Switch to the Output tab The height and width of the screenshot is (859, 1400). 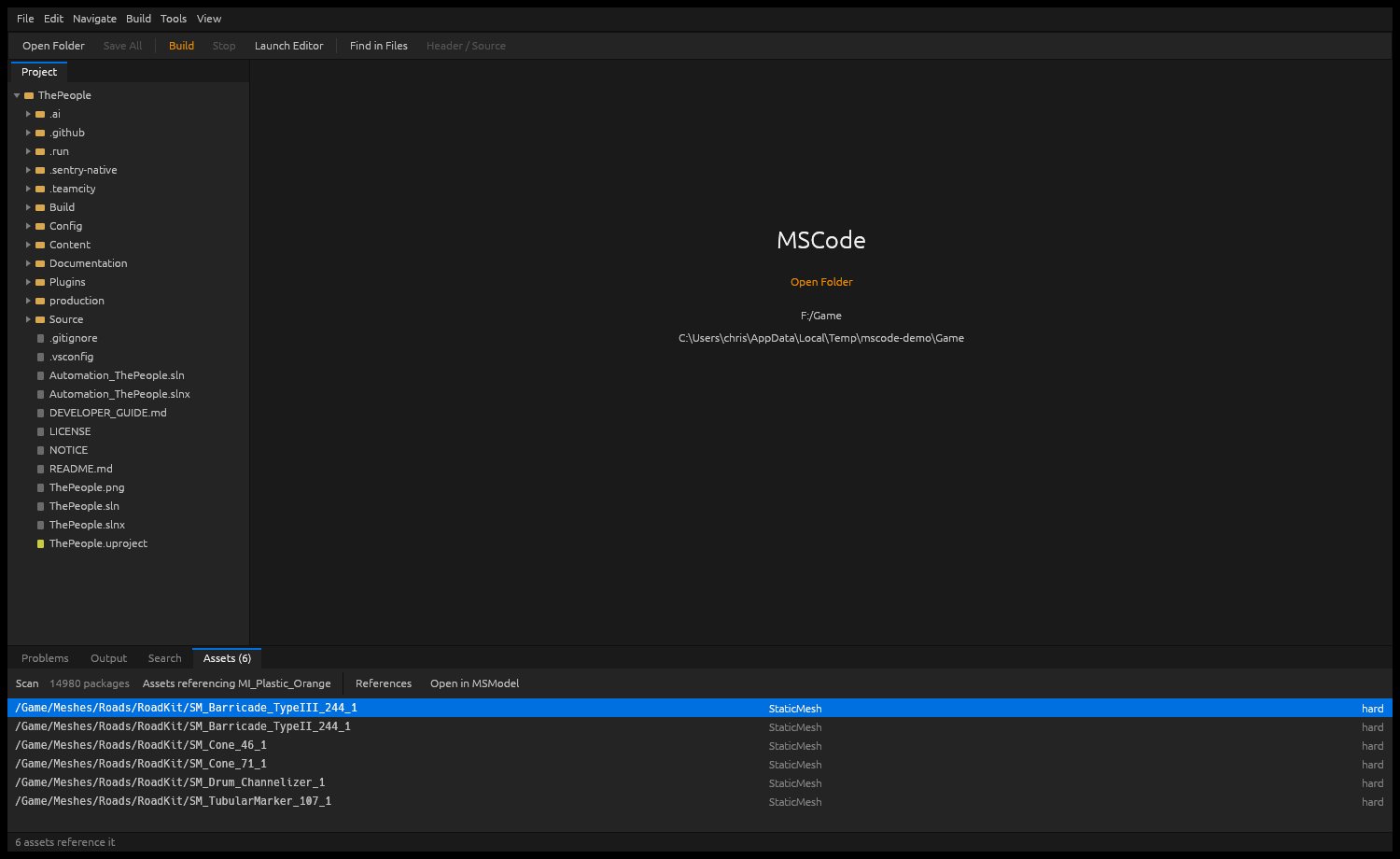(108, 658)
